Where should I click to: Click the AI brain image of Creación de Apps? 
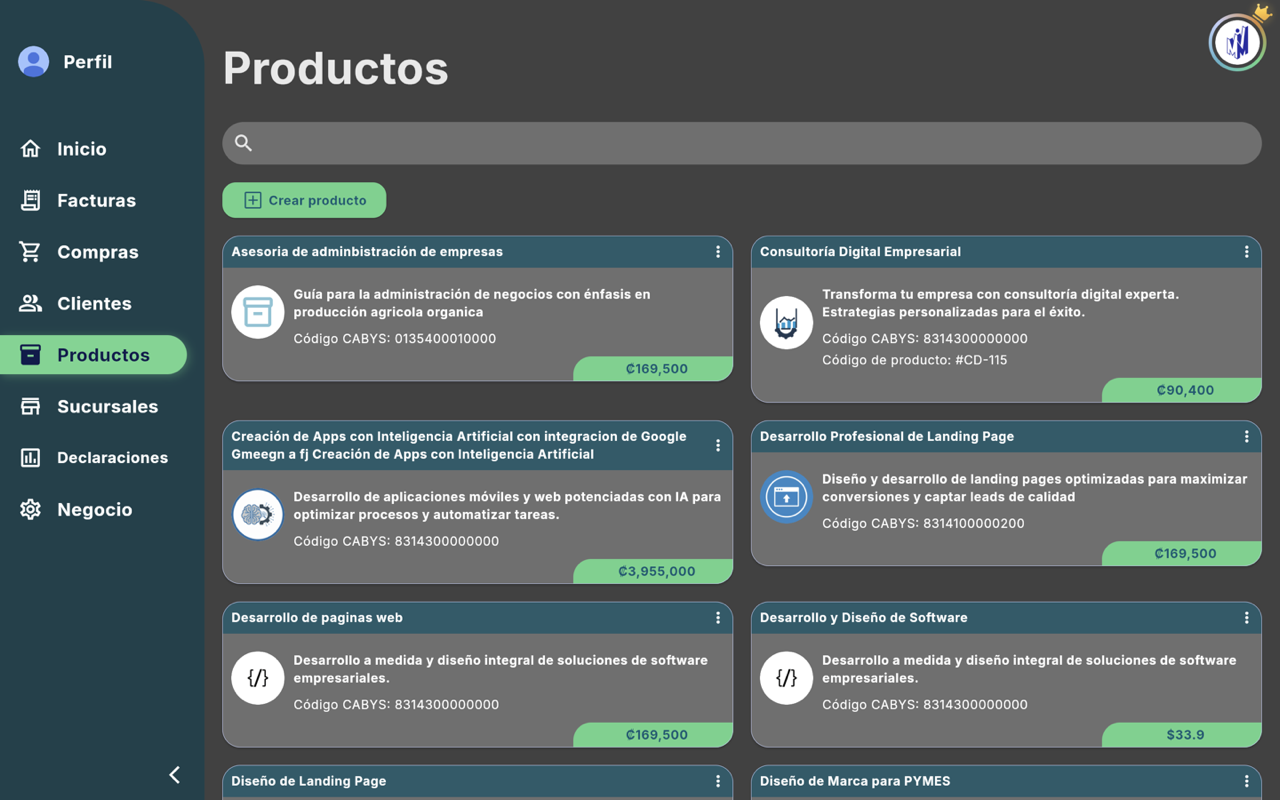pos(258,514)
